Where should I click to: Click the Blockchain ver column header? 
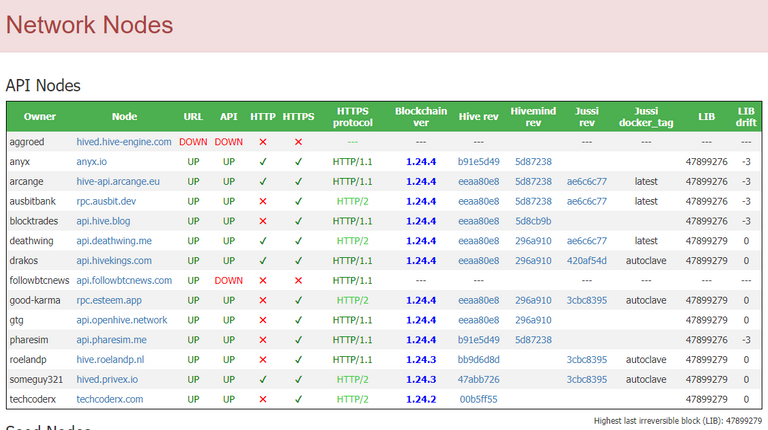pos(421,117)
